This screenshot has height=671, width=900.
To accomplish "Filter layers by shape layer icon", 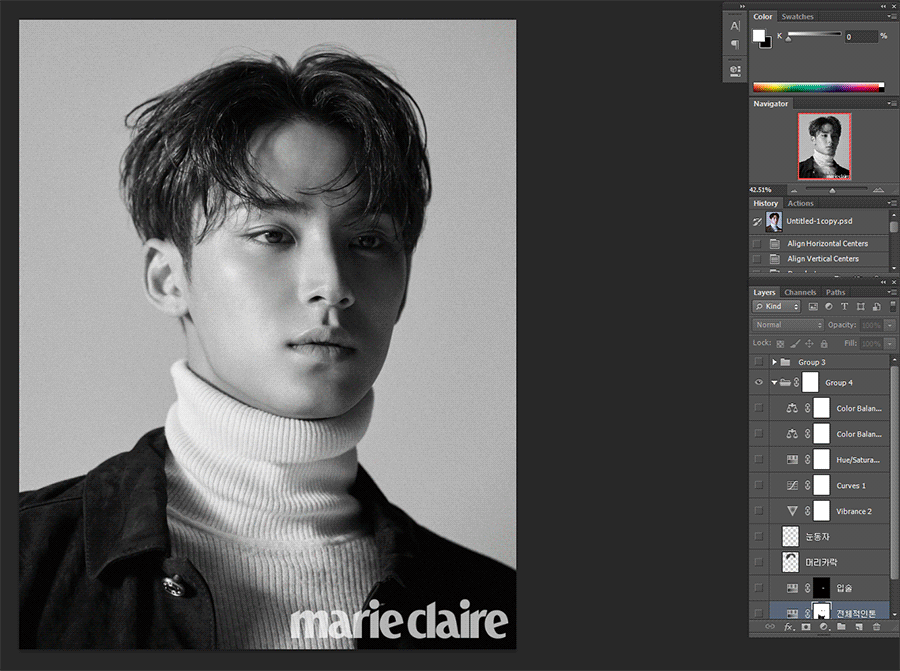I will pyautogui.click(x=860, y=307).
